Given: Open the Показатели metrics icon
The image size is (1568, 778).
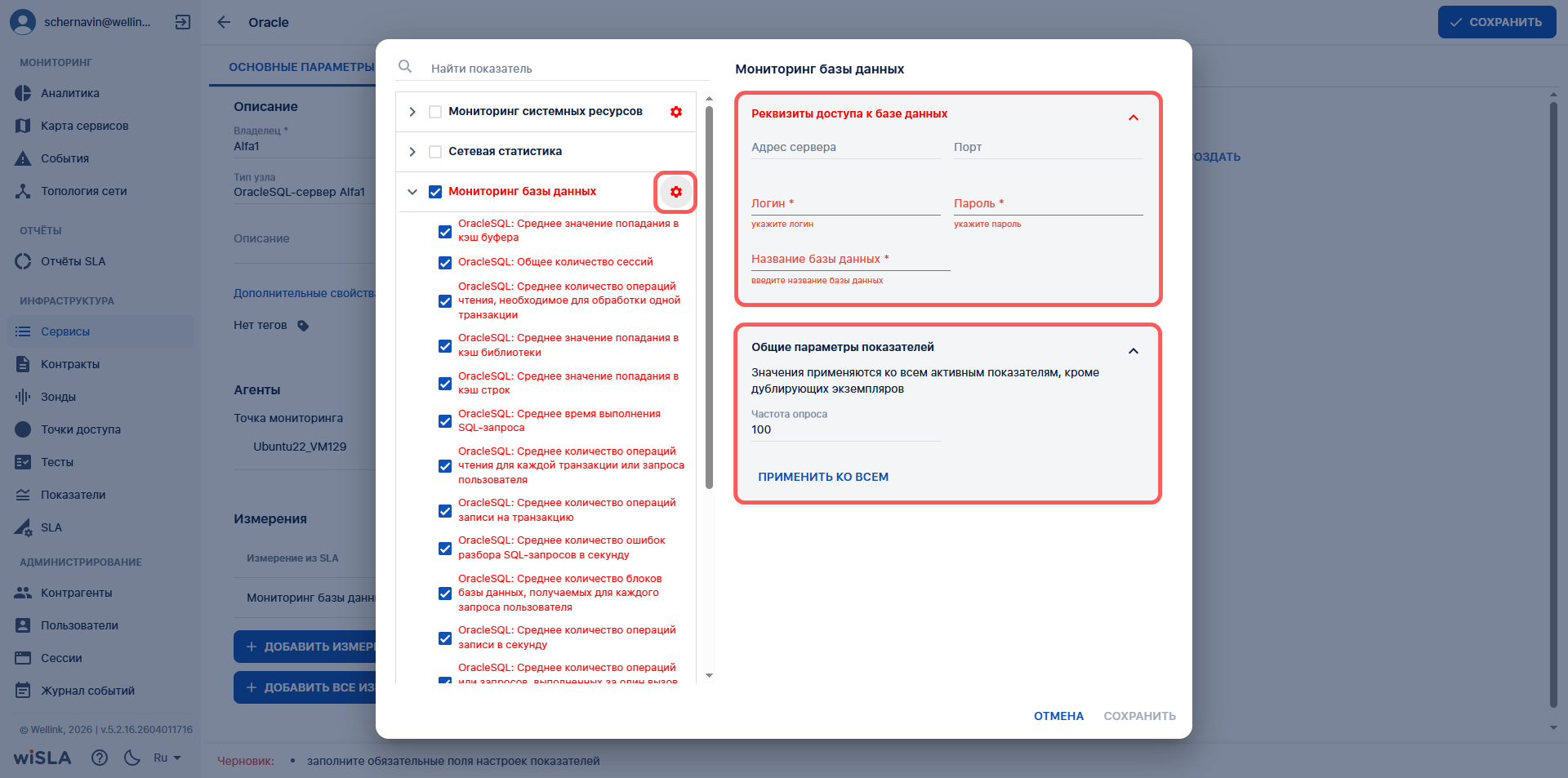Looking at the screenshot, I should 23,495.
